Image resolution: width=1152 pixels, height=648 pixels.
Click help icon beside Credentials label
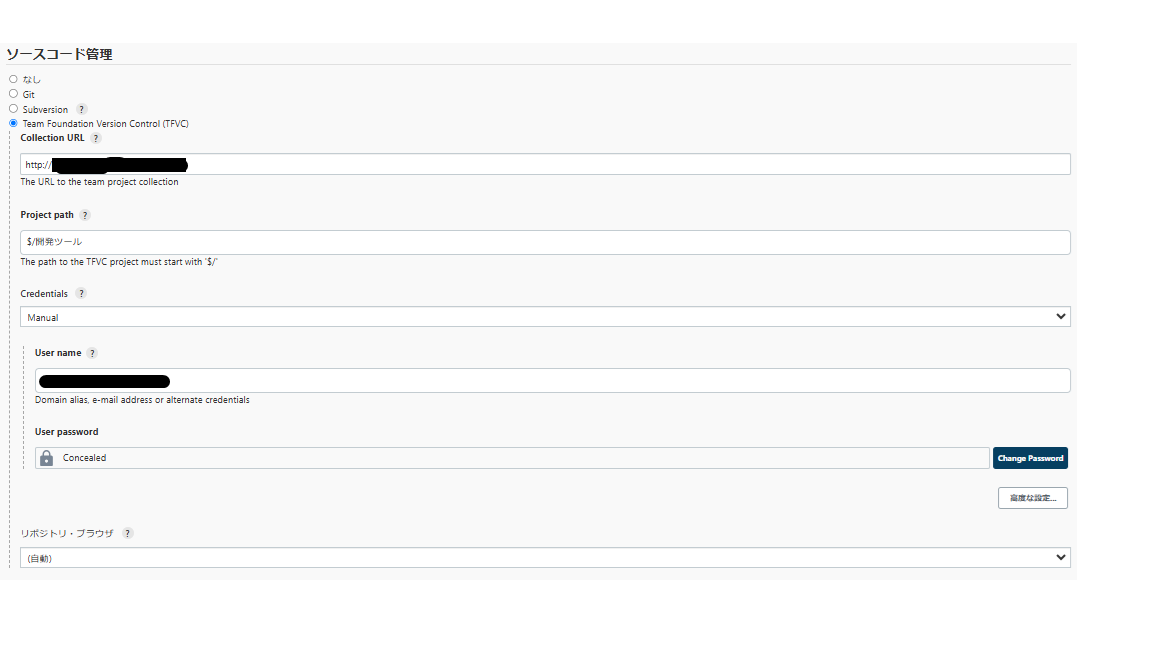pos(81,293)
